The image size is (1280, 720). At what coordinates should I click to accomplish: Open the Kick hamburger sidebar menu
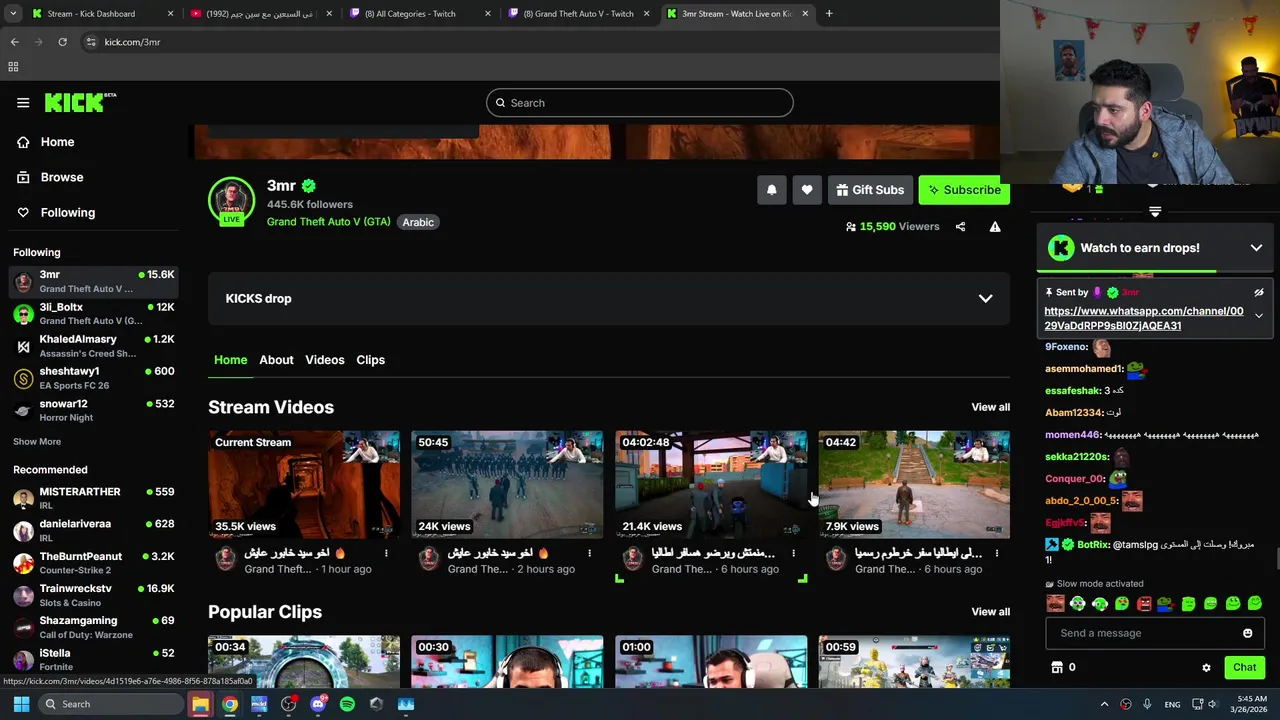23,102
